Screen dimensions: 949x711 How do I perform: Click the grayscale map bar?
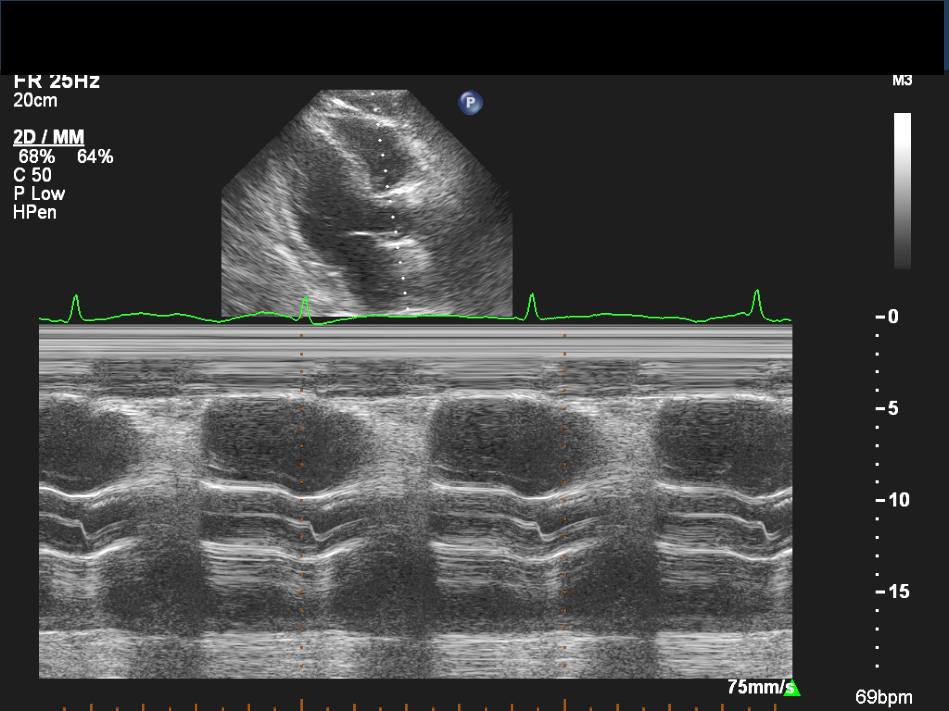902,190
